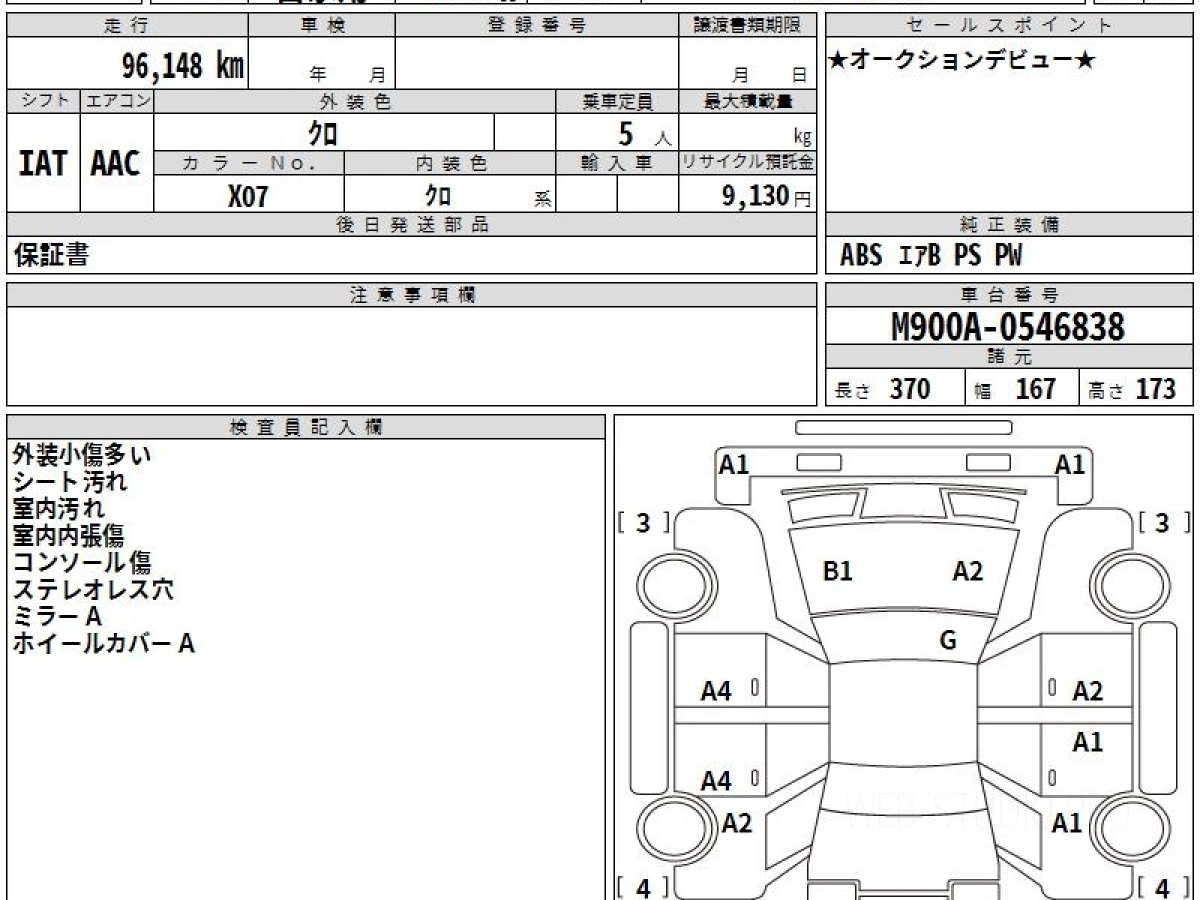The image size is (1200, 900).
Task: Select the IAT shift type cell
Action: click(x=43, y=163)
